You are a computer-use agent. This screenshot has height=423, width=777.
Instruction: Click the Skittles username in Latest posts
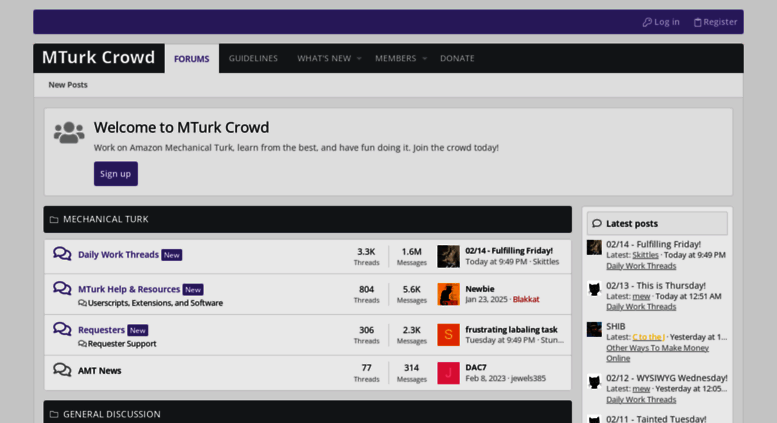click(x=645, y=255)
